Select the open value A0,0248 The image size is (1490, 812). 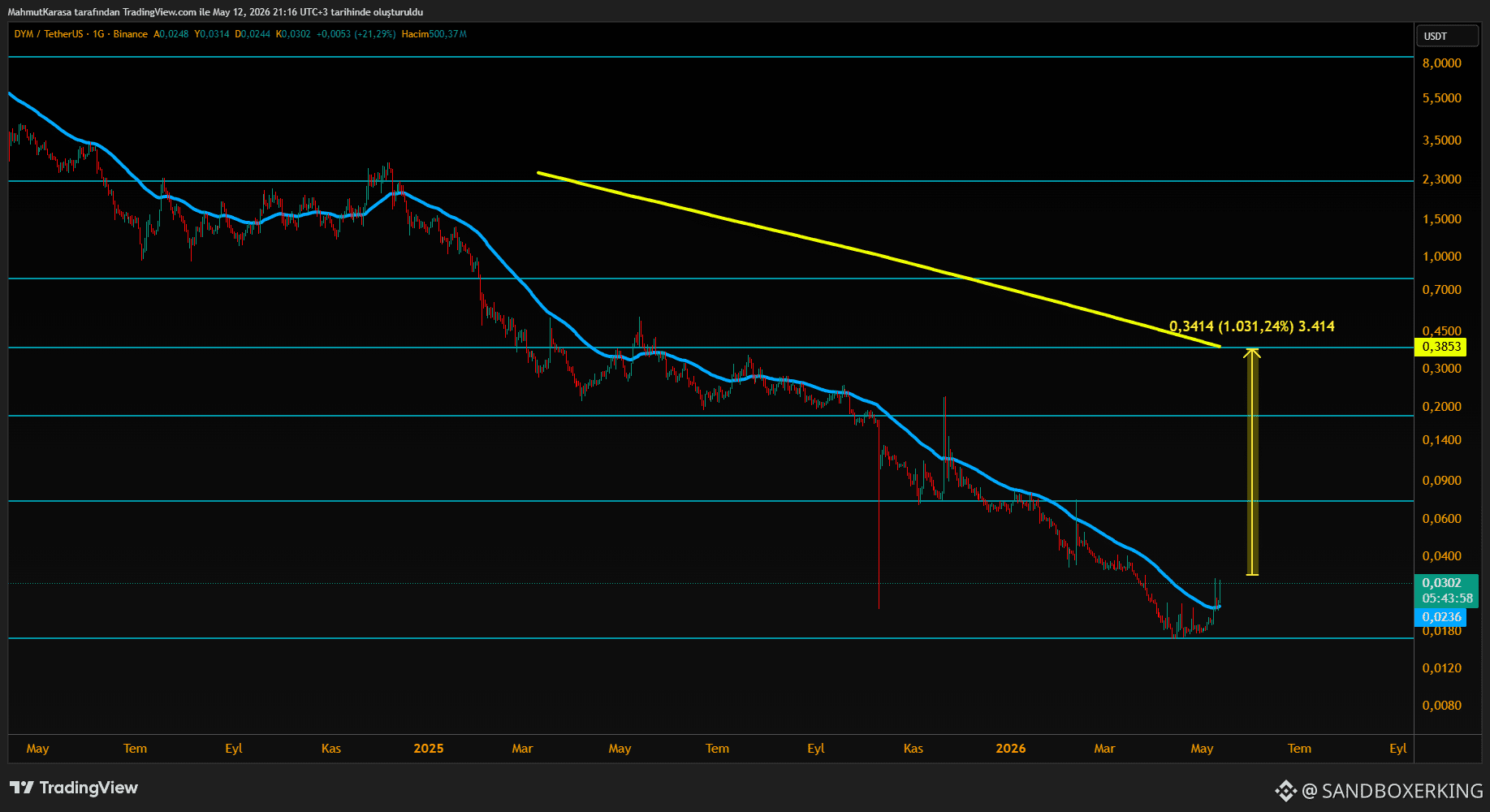(x=171, y=34)
